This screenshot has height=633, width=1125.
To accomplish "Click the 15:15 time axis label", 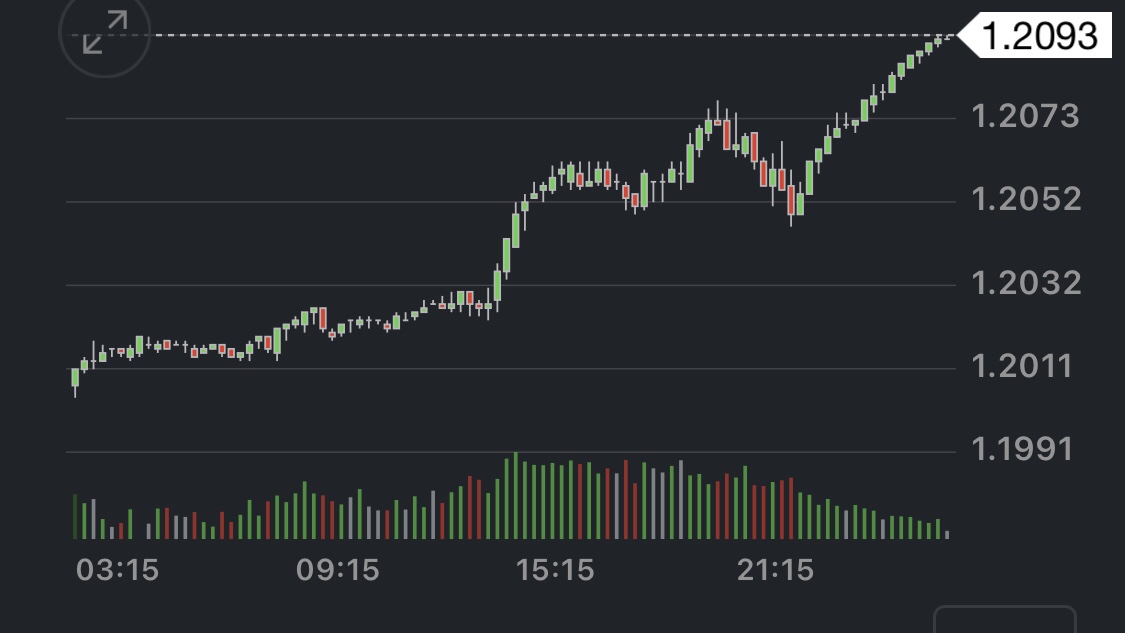I will coord(555,571).
